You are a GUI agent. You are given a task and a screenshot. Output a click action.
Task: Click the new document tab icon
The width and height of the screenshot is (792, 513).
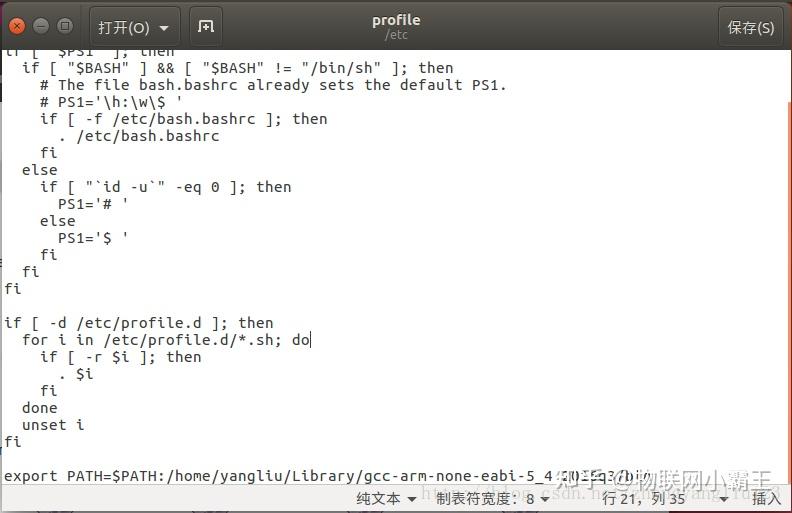tap(206, 26)
